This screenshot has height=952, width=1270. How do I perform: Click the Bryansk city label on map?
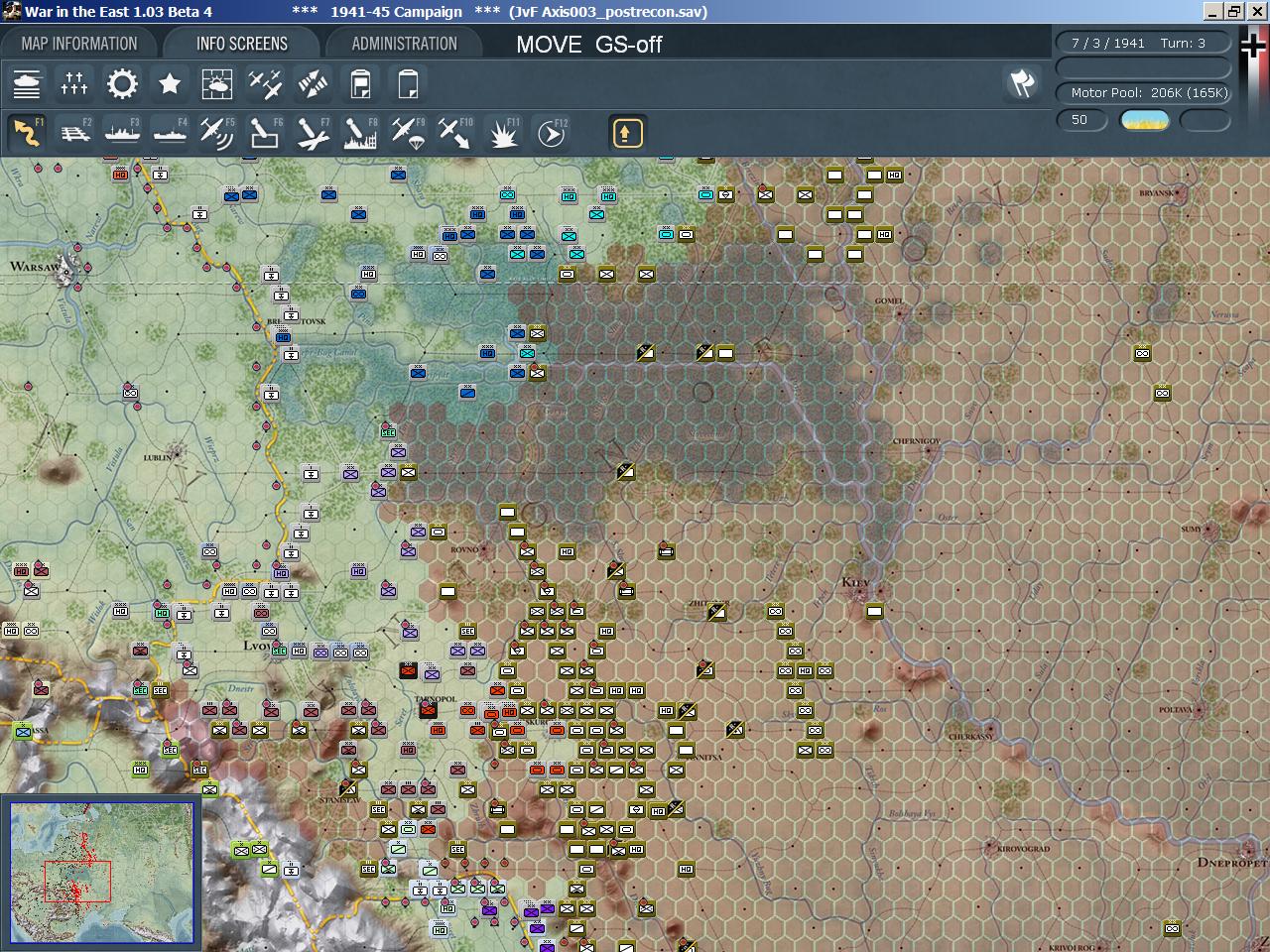click(1156, 193)
